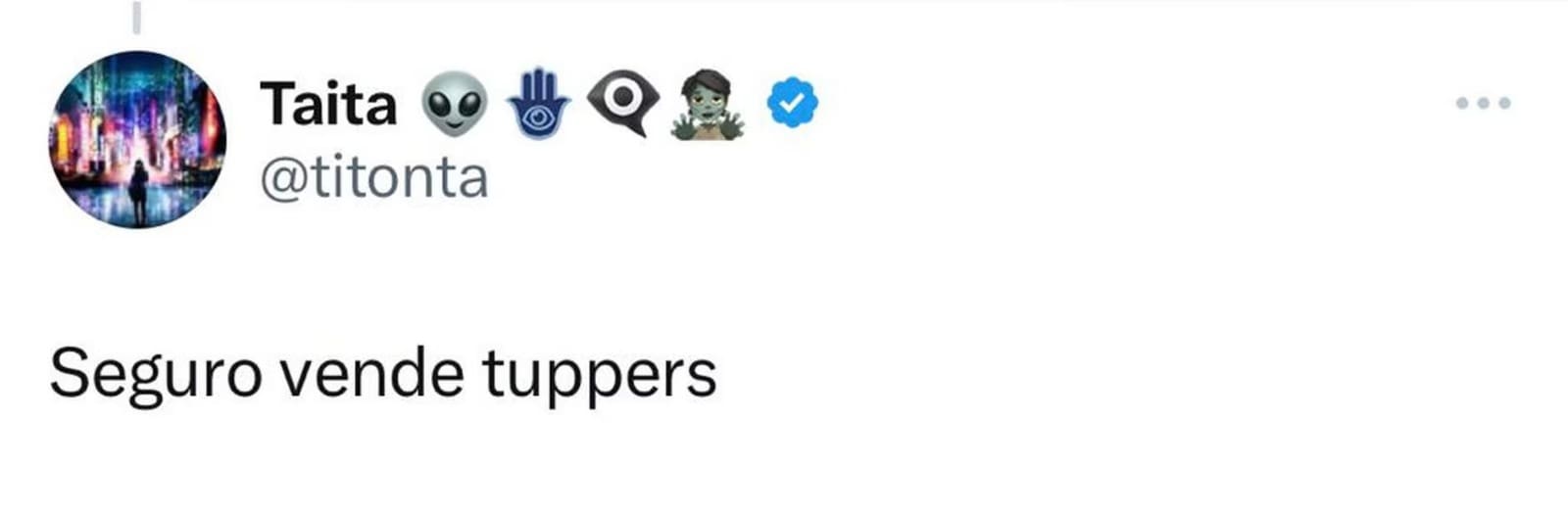
Task: Click the grey alien emoji beside Taita
Action: [455, 103]
